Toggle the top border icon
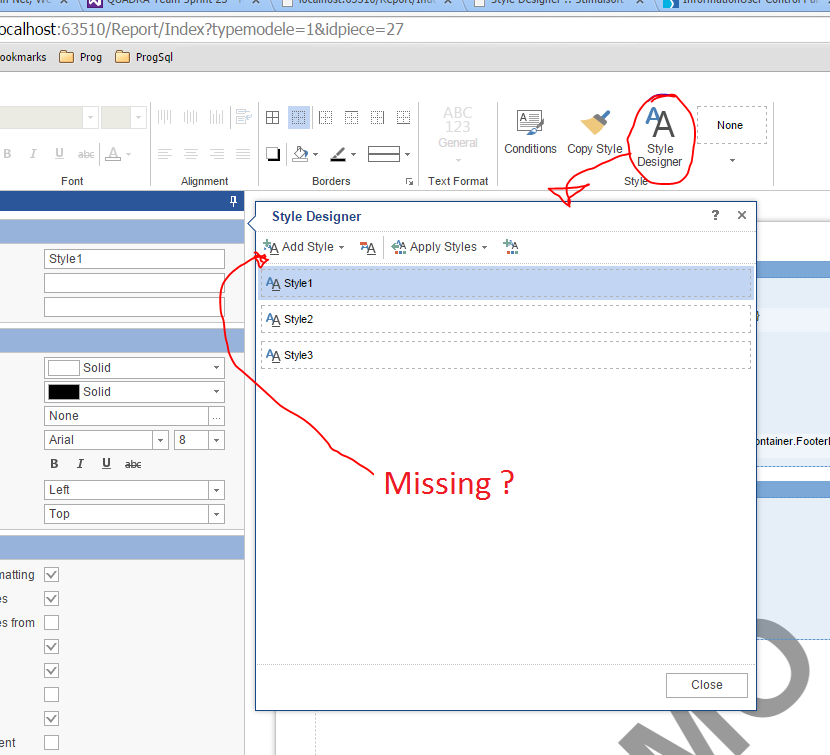Screen dimensions: 830x755 coord(351,118)
